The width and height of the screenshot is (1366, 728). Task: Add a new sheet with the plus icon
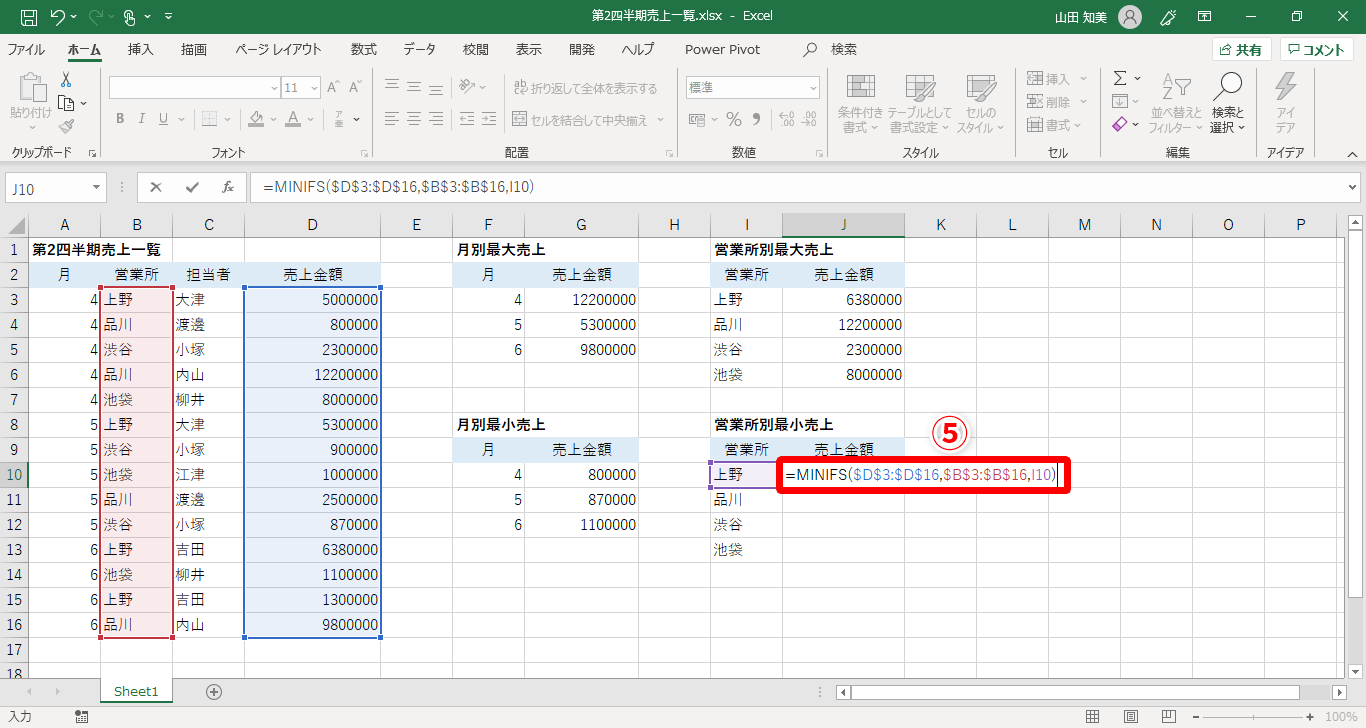[x=213, y=691]
